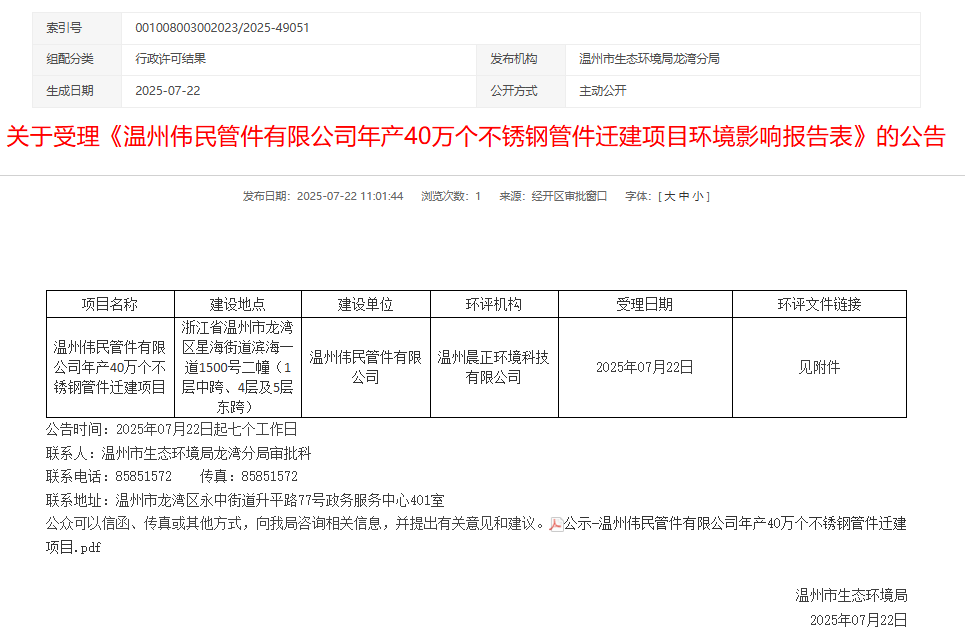The width and height of the screenshot is (965, 639).
Task: Click the 行政许可结果 category value
Action: (x=170, y=59)
